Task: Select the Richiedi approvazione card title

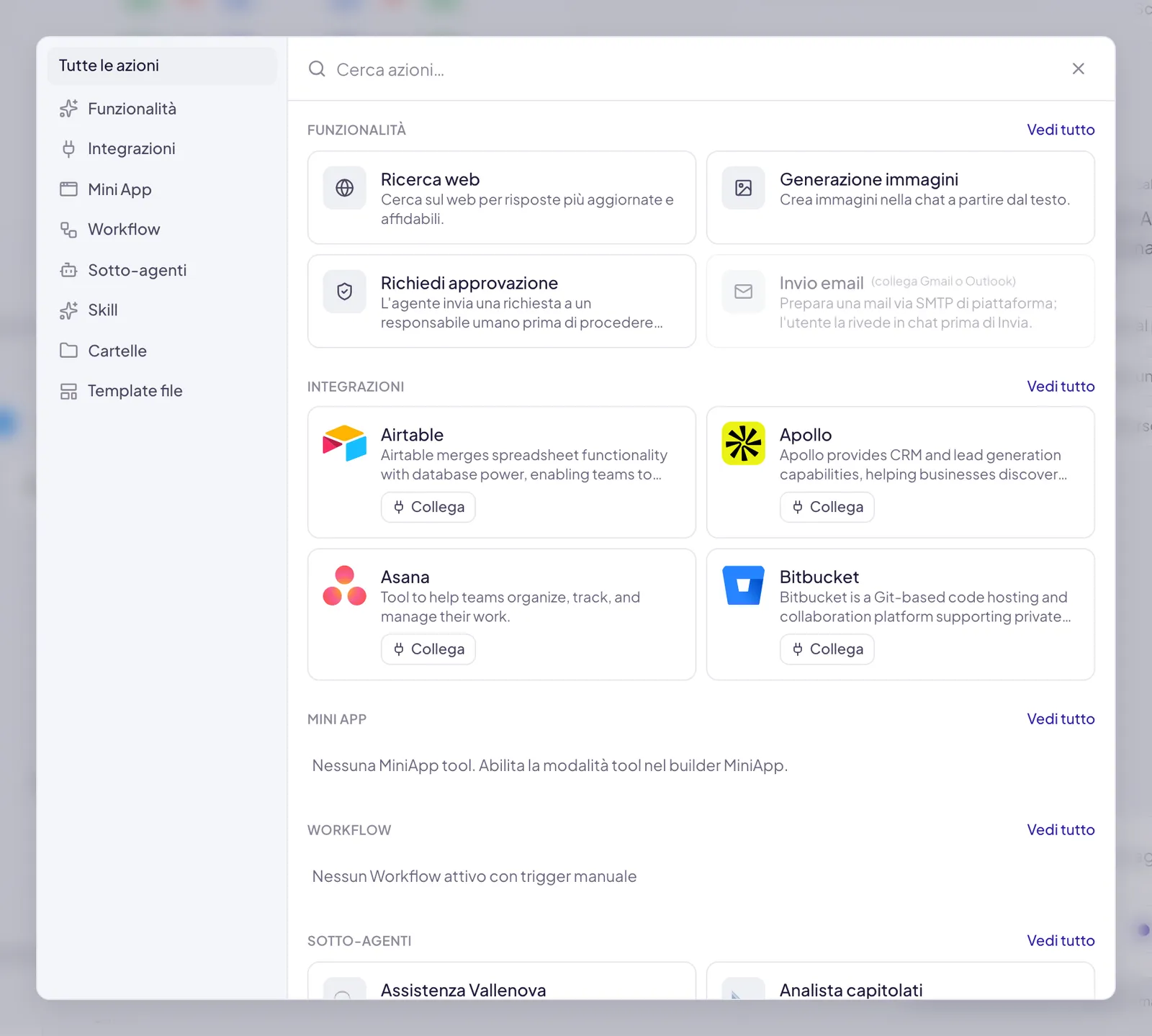Action: pyautogui.click(x=469, y=283)
